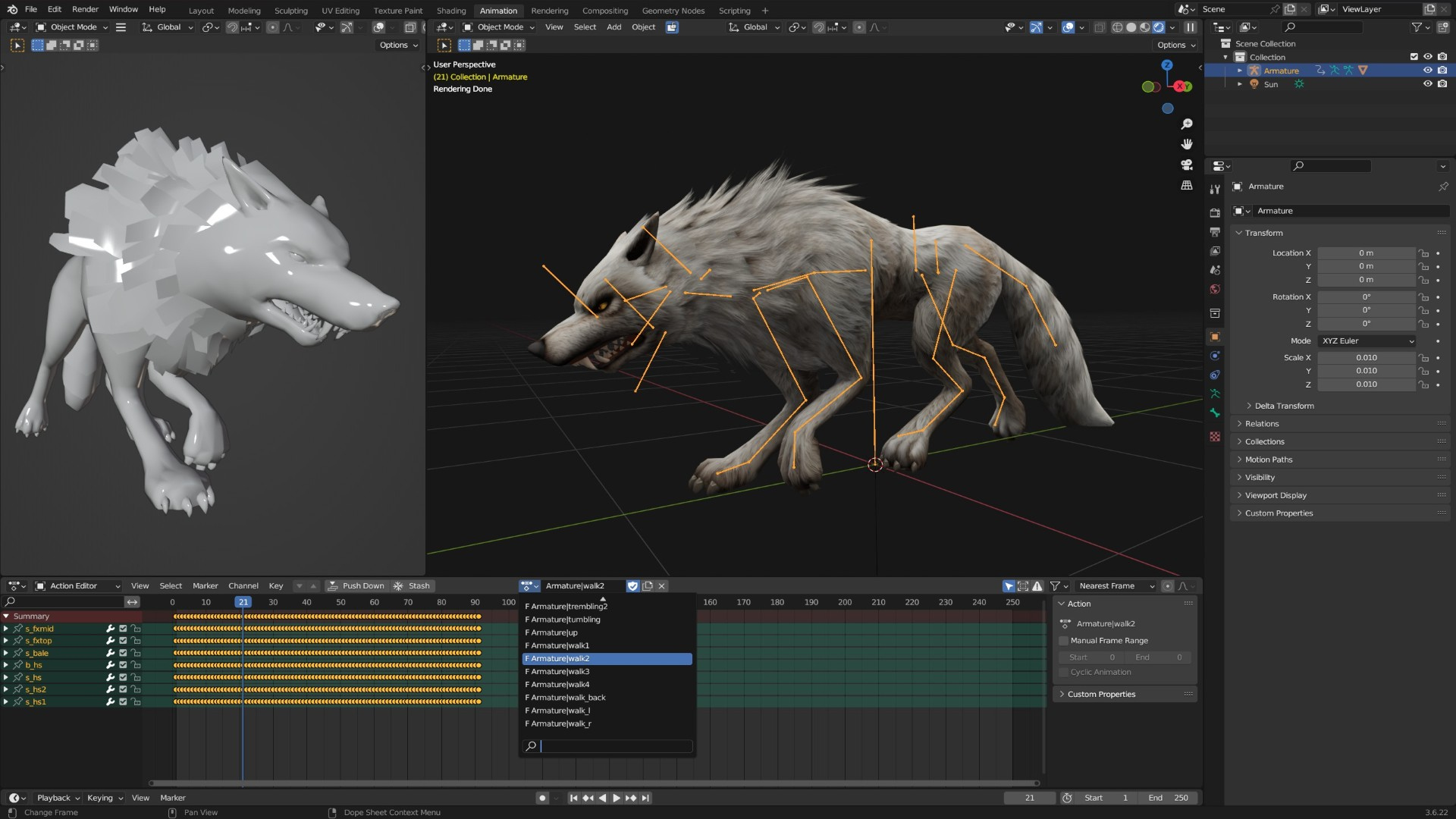Open the Object Constraints properties tab
Screen dimensions: 1456x819
click(1215, 375)
